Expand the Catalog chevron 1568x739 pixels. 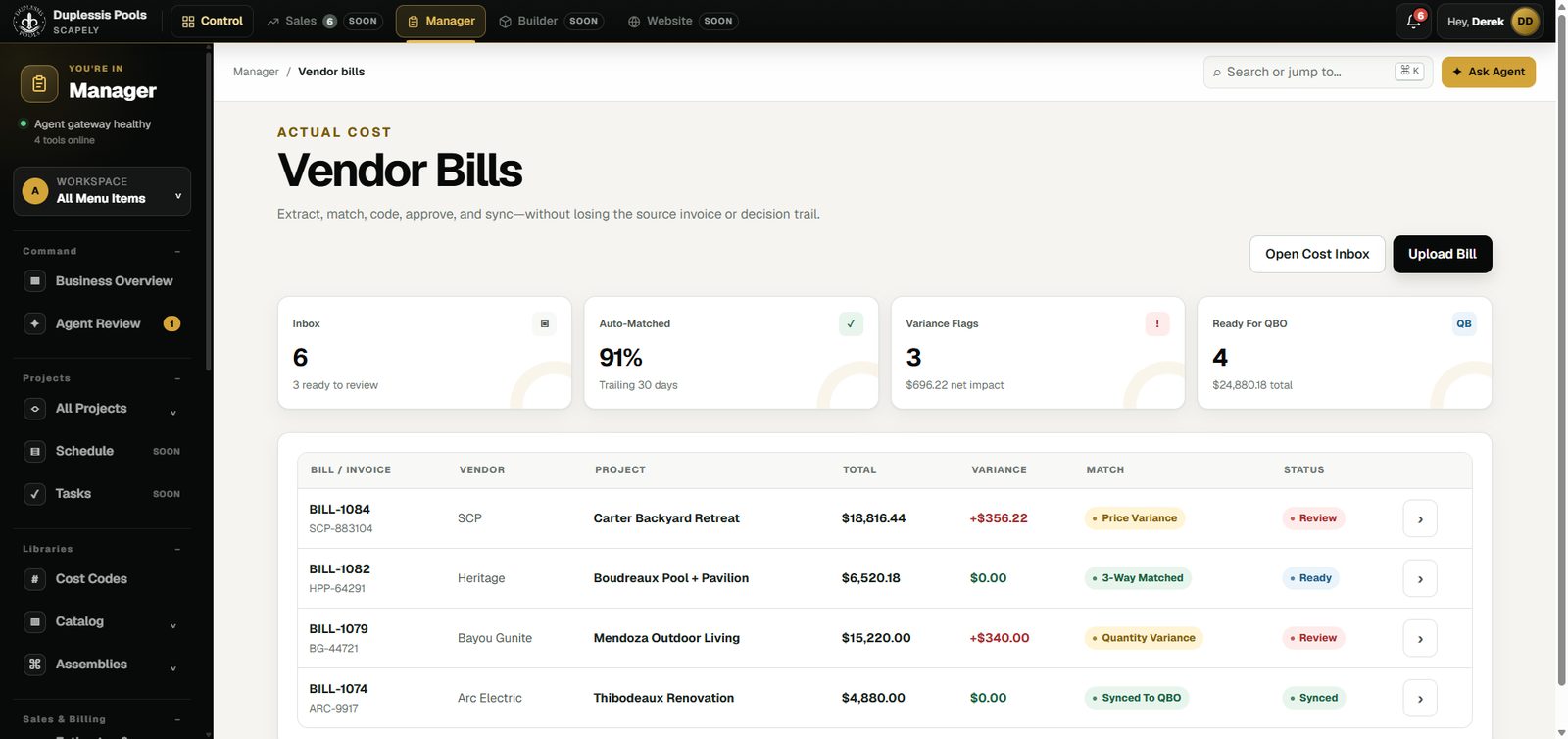click(173, 626)
